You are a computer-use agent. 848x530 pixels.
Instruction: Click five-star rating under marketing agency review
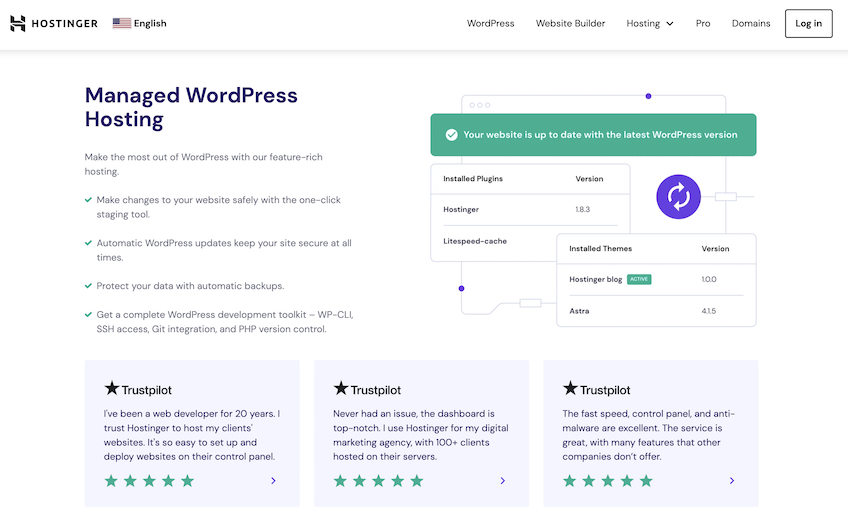(x=379, y=481)
